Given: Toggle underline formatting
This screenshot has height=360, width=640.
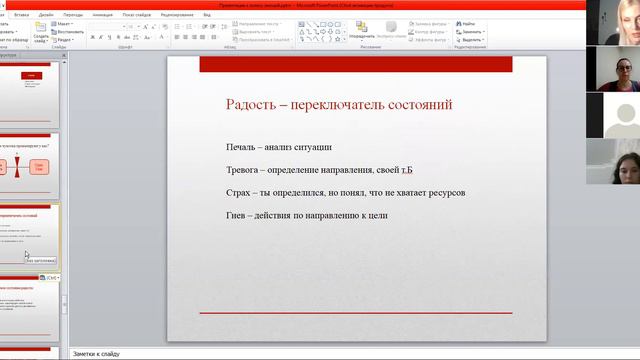Looking at the screenshot, I should pyautogui.click(x=109, y=37).
